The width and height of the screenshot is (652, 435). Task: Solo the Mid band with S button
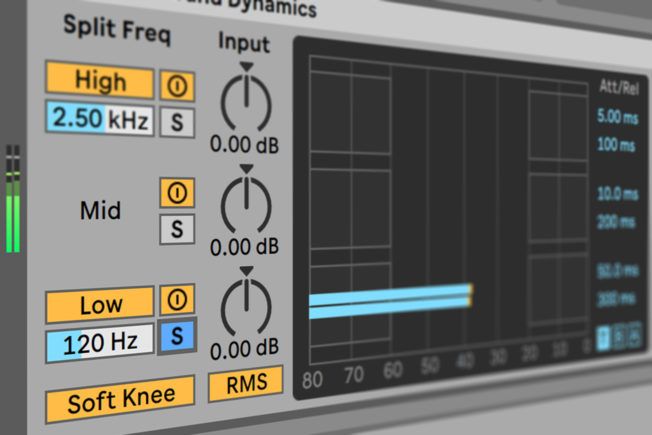[x=177, y=229]
